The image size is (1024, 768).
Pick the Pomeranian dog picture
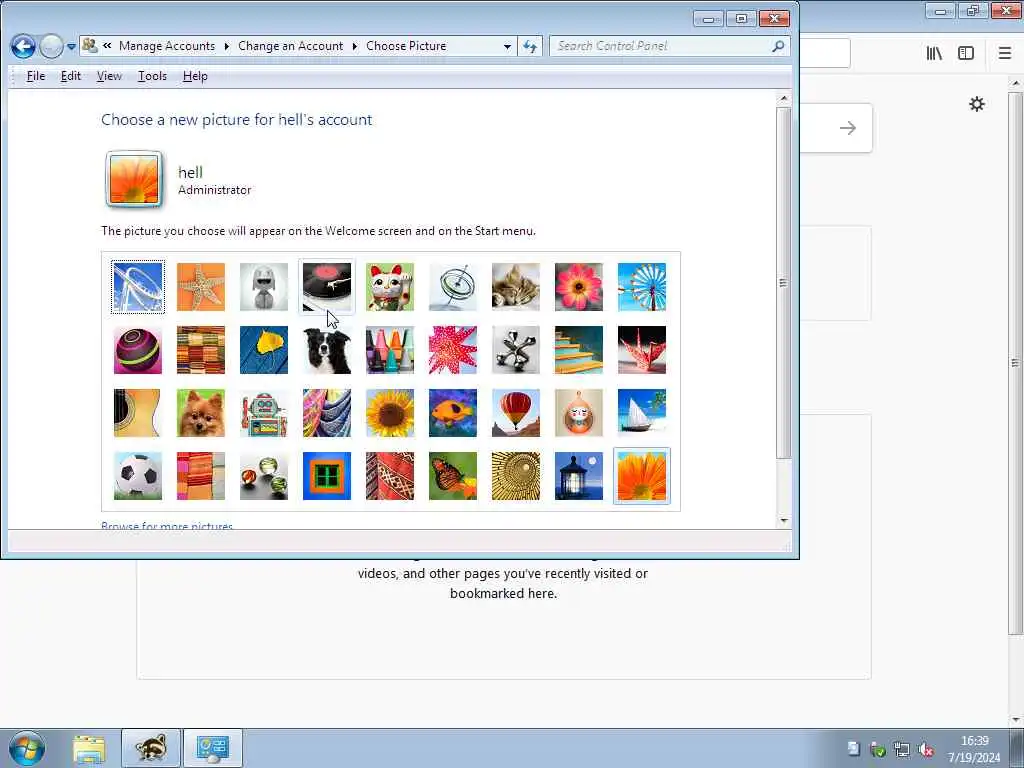point(200,413)
